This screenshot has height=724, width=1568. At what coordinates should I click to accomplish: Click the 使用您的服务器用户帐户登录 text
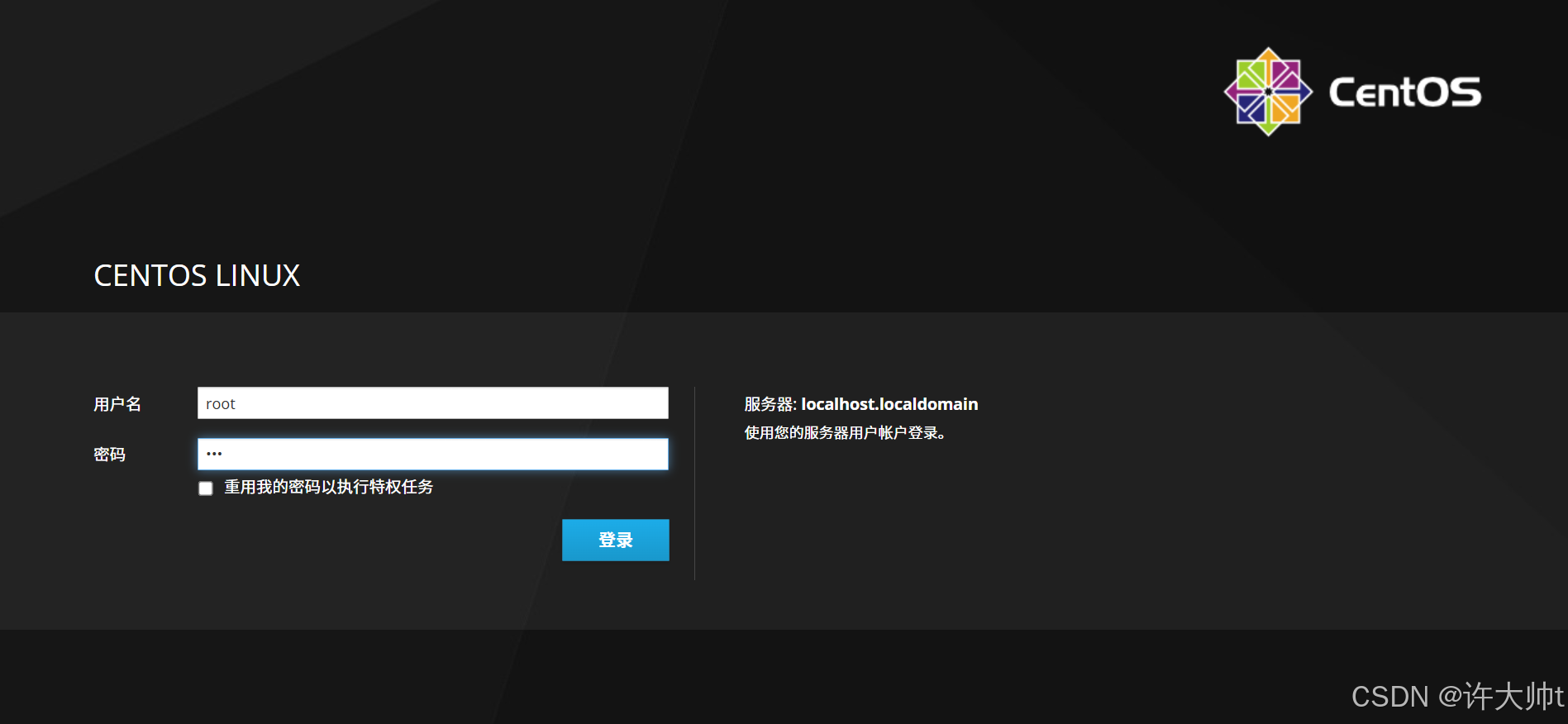tap(845, 433)
